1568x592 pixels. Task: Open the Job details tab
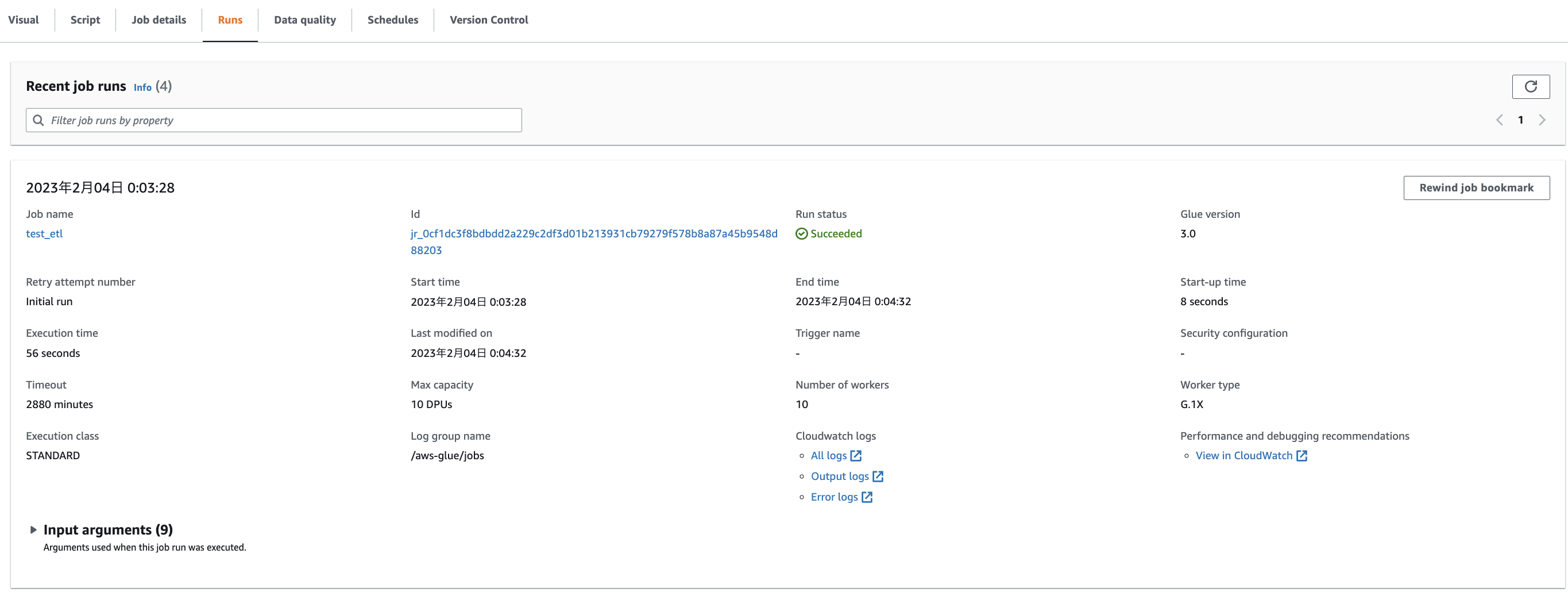(159, 20)
